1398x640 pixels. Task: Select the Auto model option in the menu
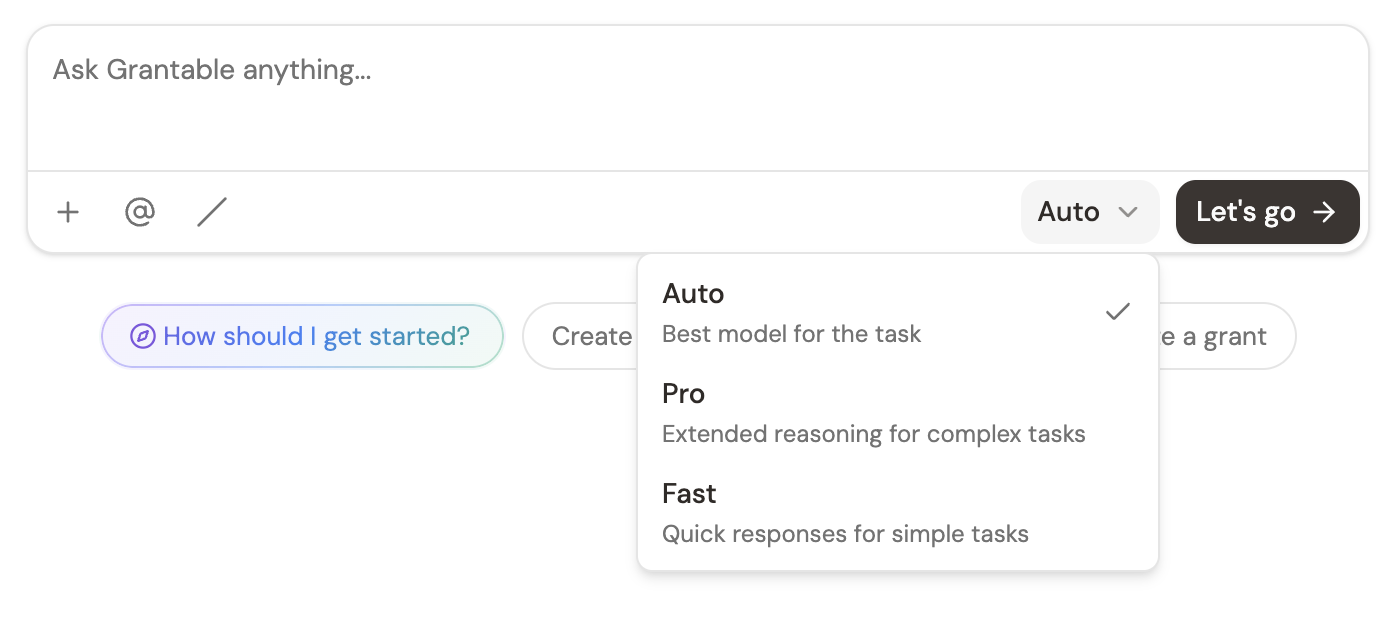pos(694,294)
